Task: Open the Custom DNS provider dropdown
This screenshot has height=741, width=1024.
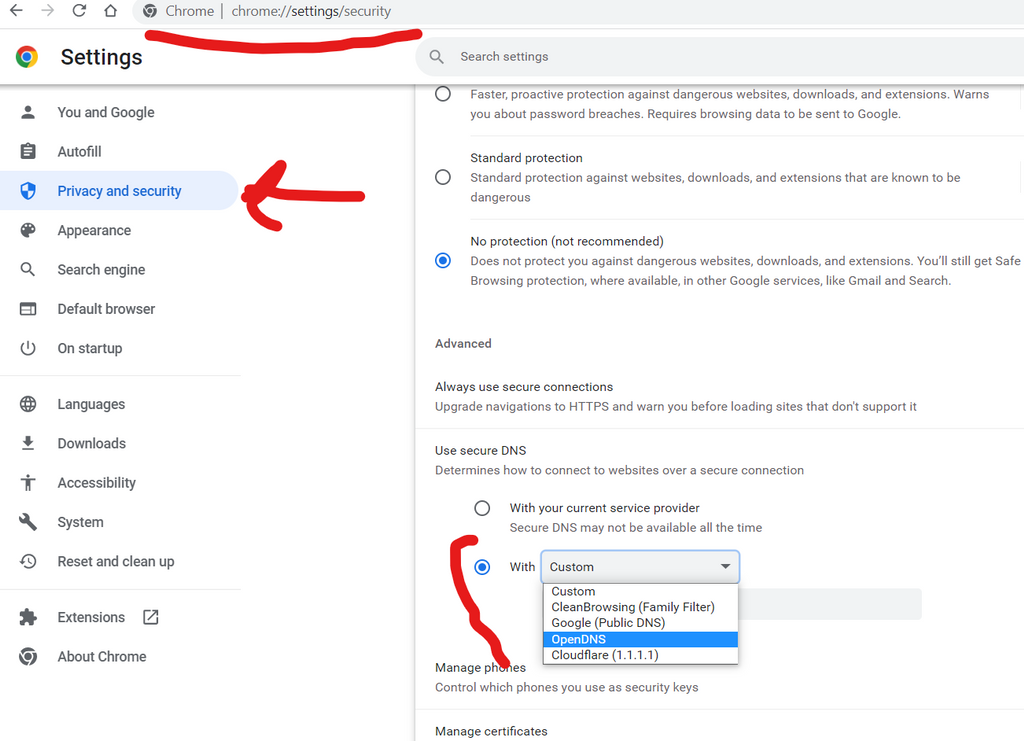Action: coord(640,567)
